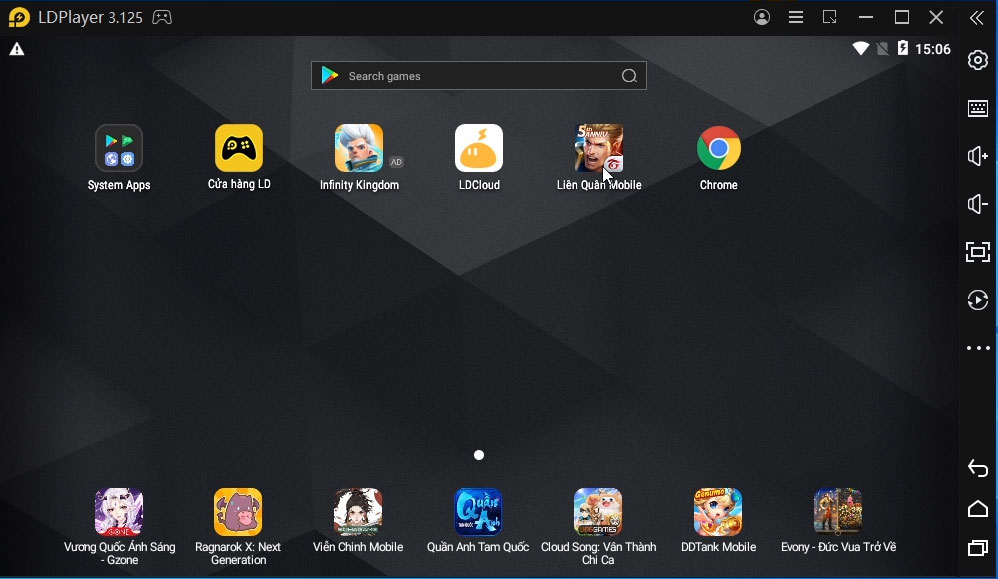The image size is (998, 579).
Task: Decrease volume from sidebar
Action: coord(978,204)
